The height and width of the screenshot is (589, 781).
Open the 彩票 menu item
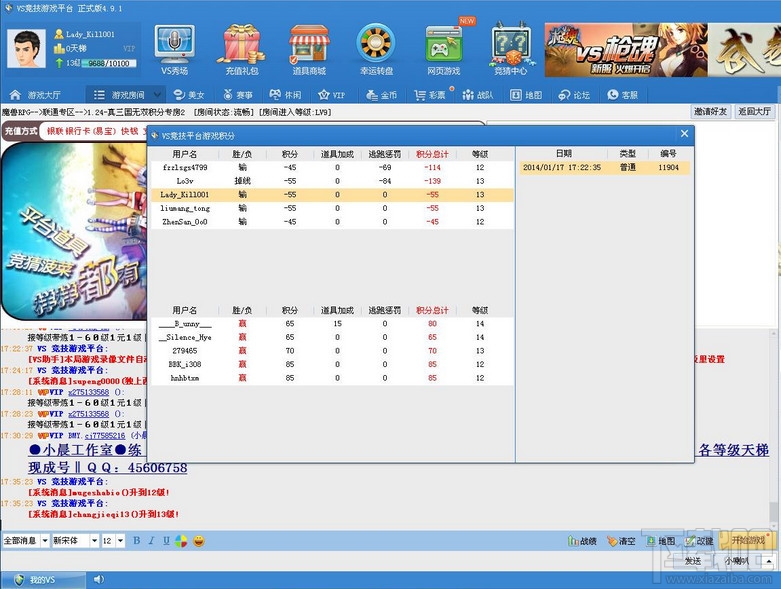pos(430,95)
